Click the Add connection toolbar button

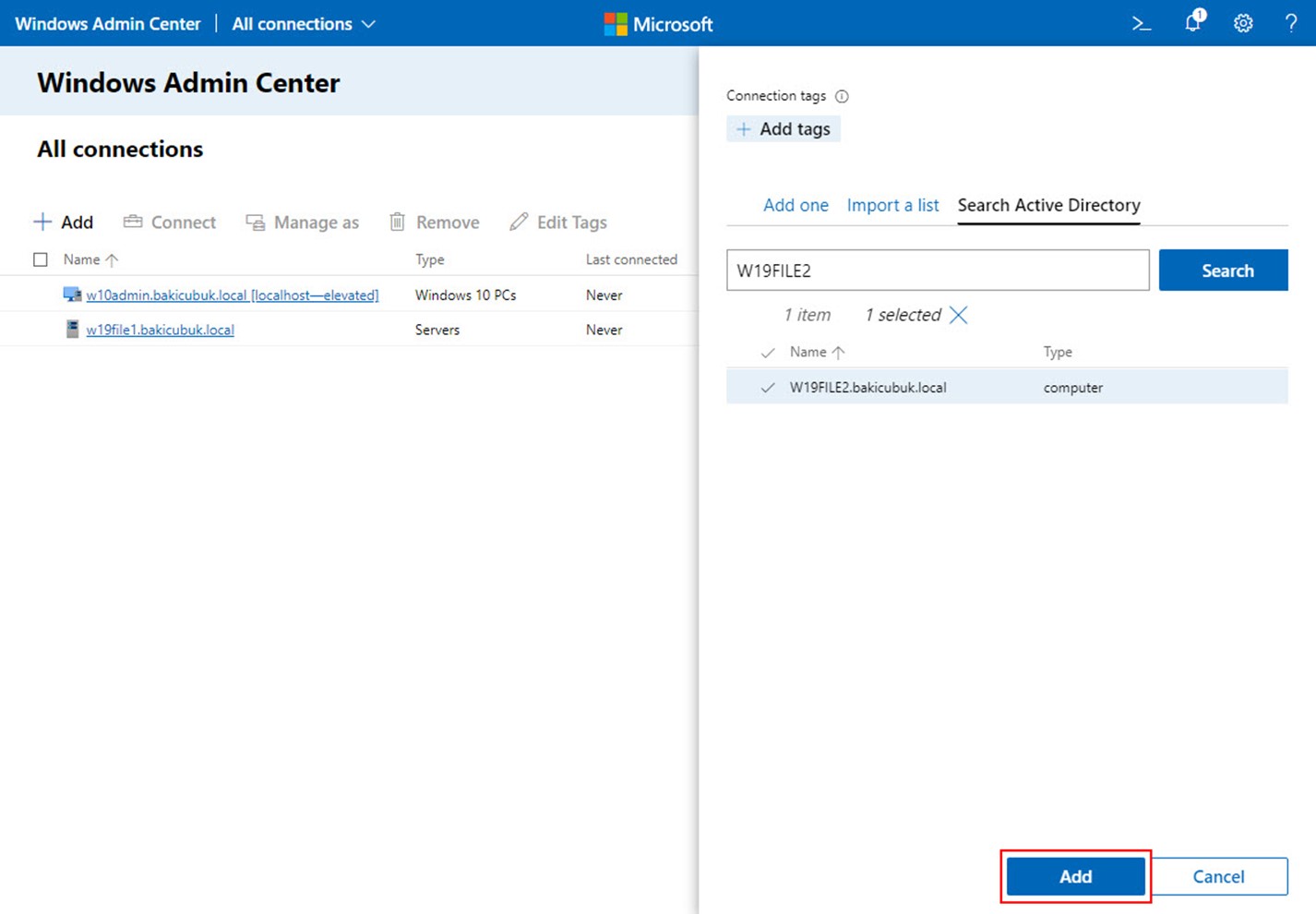click(x=64, y=222)
